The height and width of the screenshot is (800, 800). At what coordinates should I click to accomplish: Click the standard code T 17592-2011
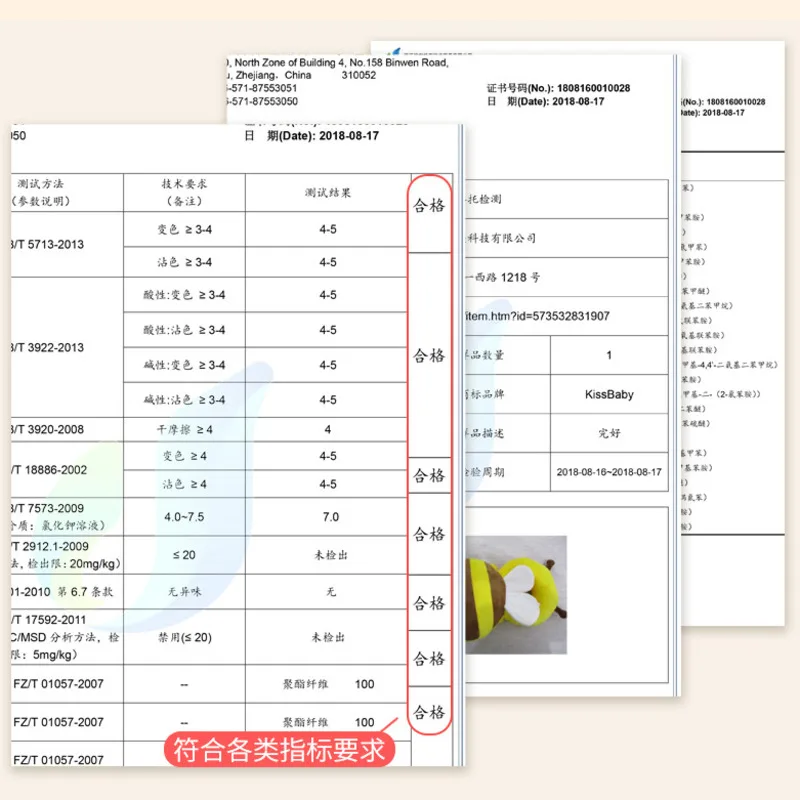coord(50,620)
